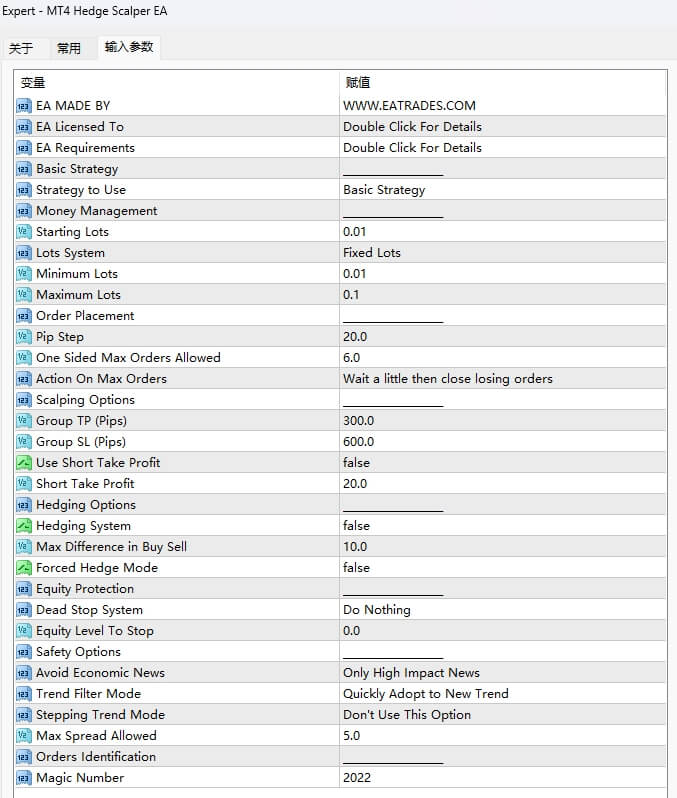Click the Pip Step variable icon
Viewport: 677px width, 798px height.
pos(24,337)
